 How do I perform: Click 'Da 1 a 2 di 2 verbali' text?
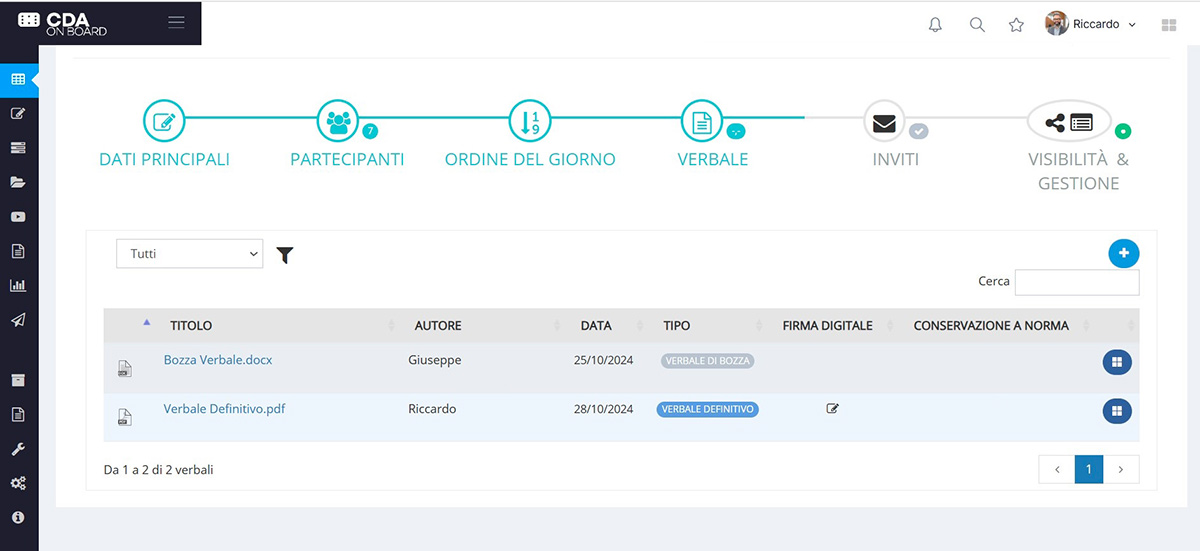pyautogui.click(x=159, y=469)
